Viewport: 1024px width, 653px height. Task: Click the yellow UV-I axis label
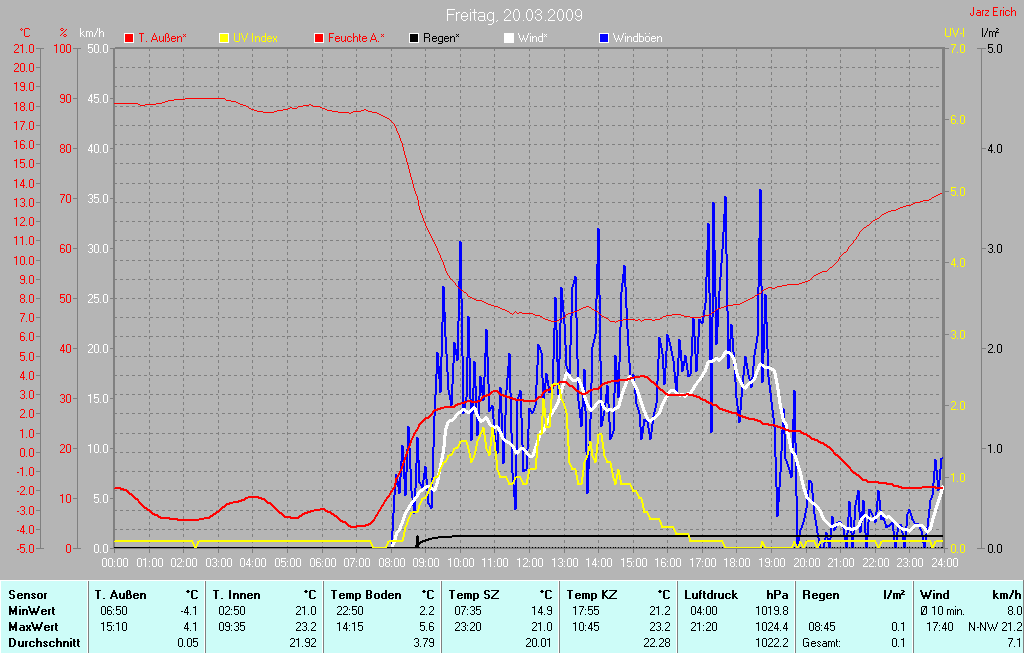(x=954, y=33)
